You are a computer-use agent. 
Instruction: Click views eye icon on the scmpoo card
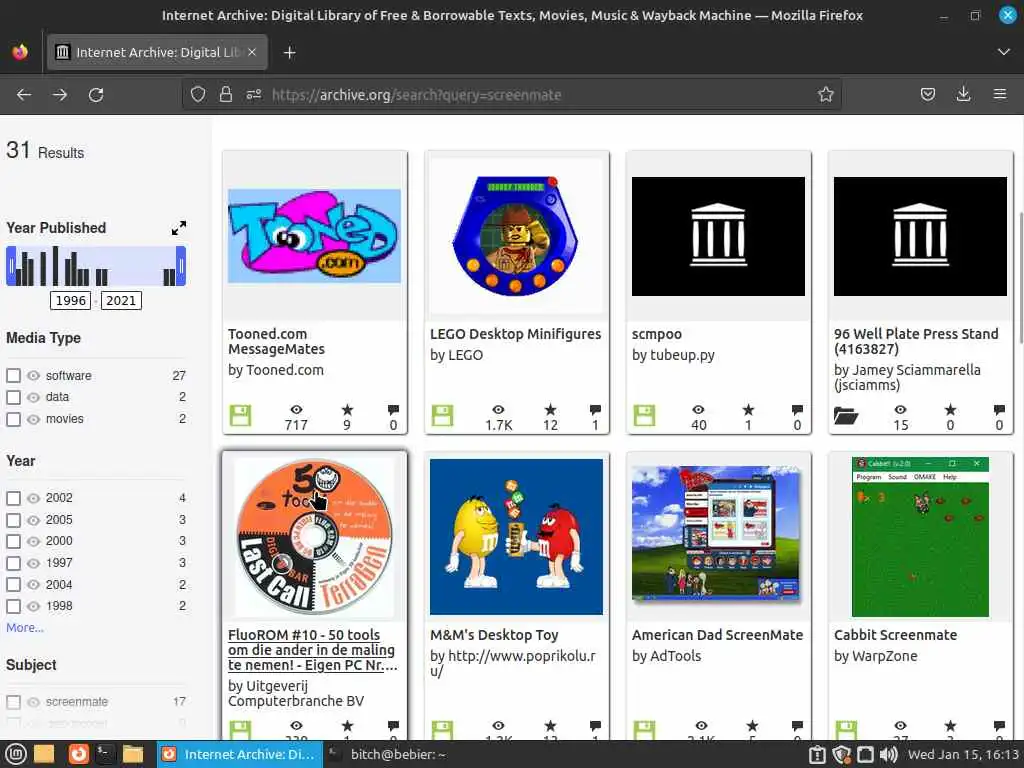point(698,409)
